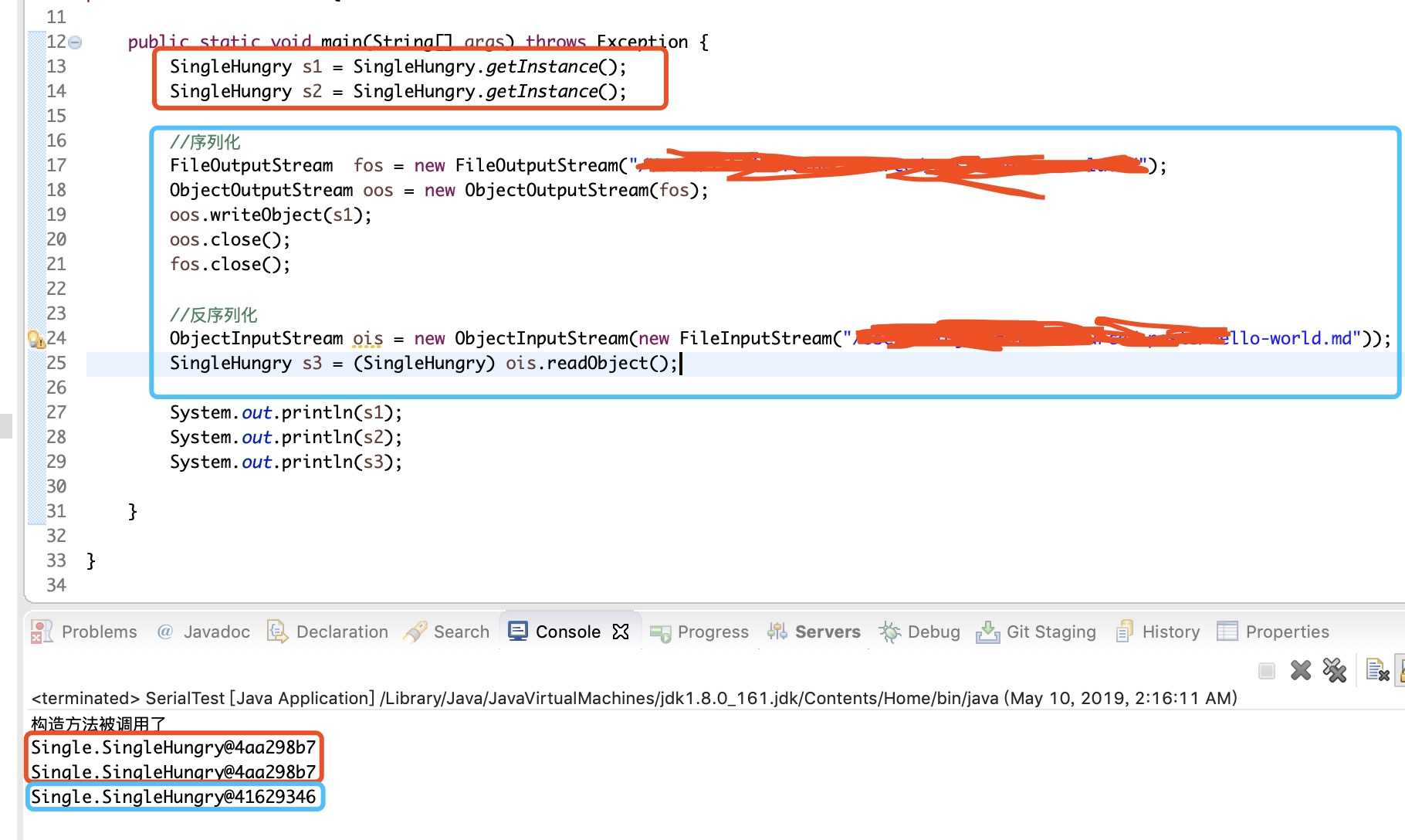The width and height of the screenshot is (1405, 840).
Task: Click the '//序列化' comment line
Action: (x=205, y=142)
